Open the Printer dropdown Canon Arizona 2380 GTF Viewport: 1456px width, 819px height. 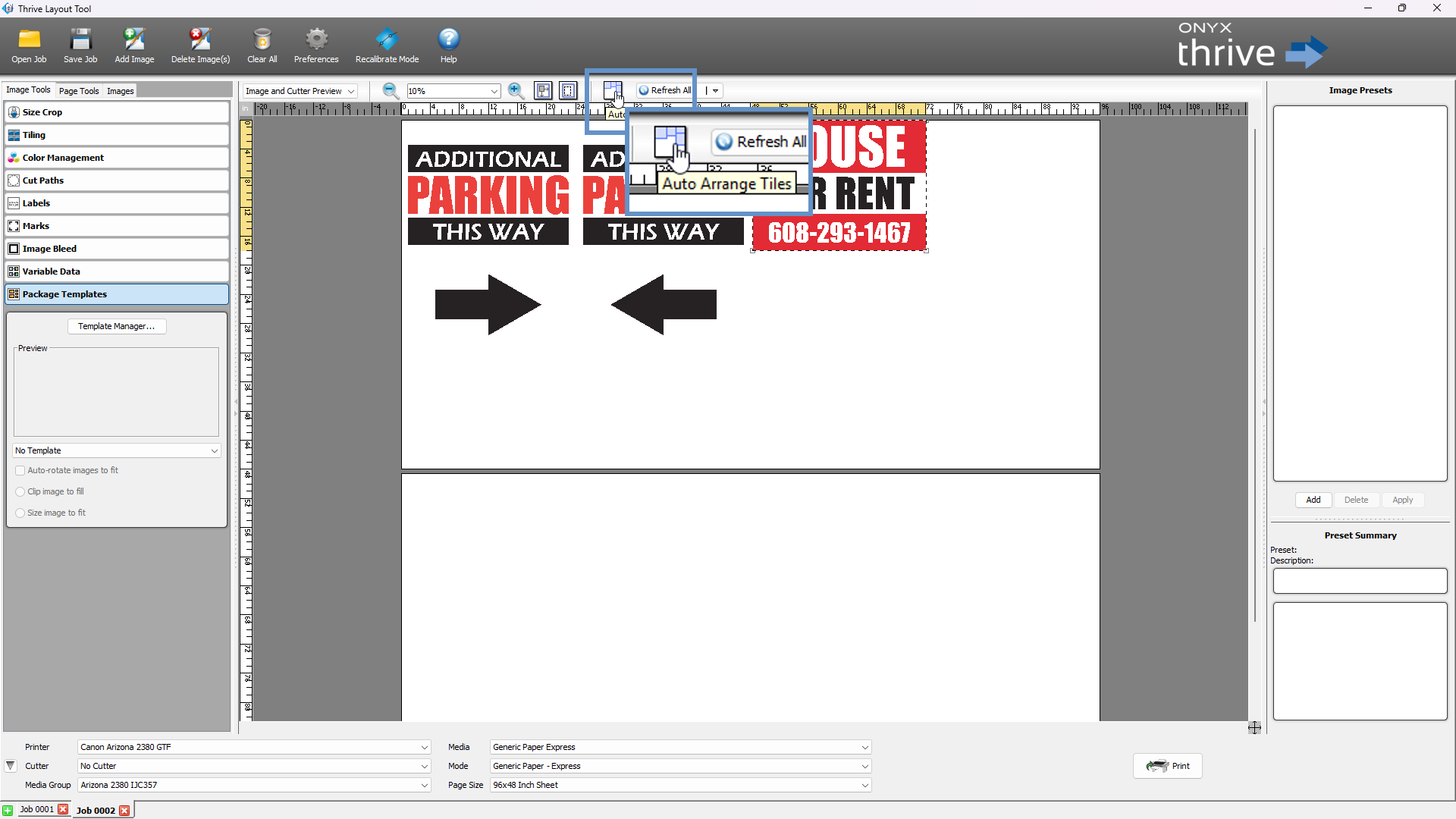[x=254, y=747]
